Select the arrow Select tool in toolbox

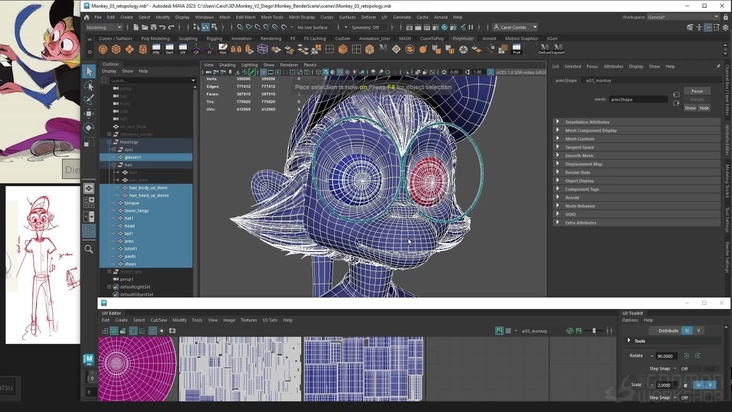coord(89,71)
